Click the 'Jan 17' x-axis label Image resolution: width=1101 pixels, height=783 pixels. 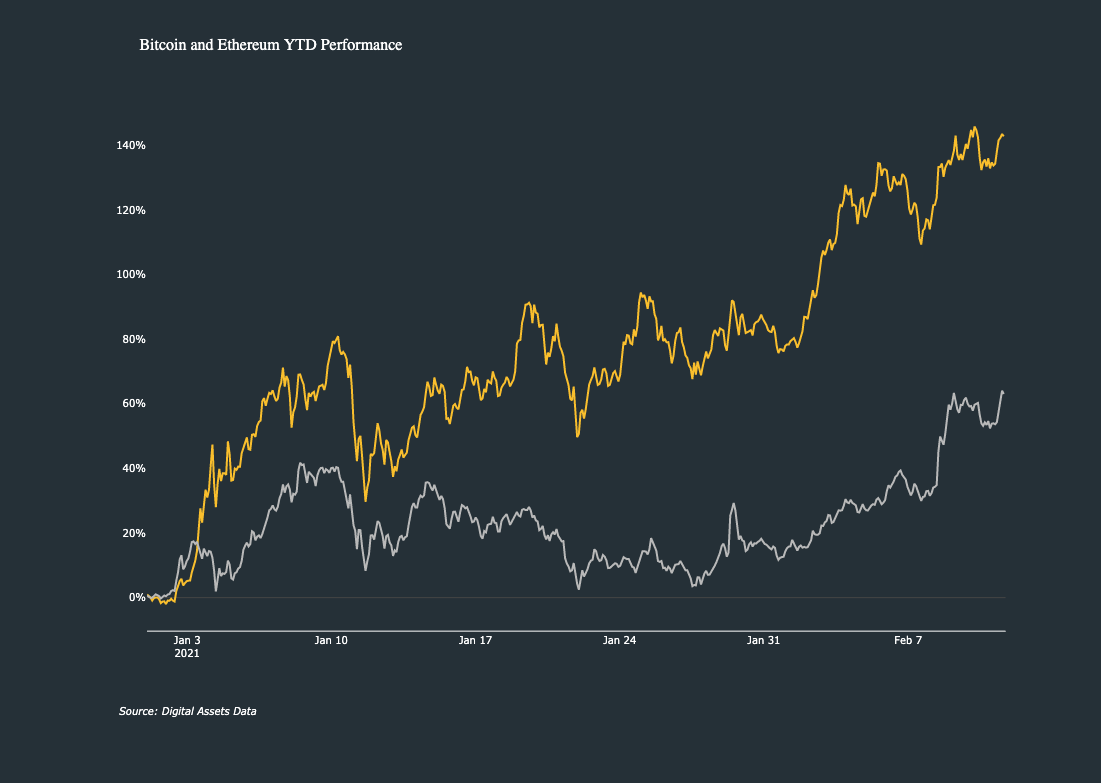(475, 640)
